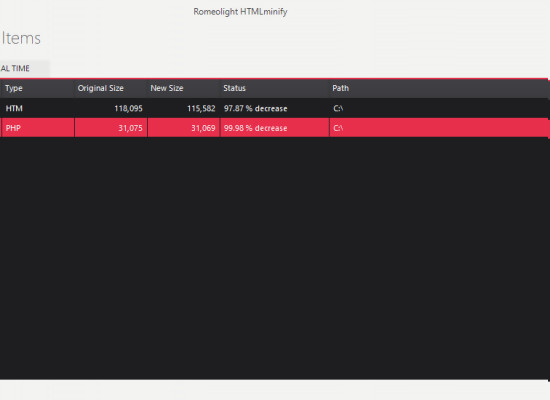Image resolution: width=550 pixels, height=400 pixels.
Task: Click the 115,582 new size cell
Action: pos(201,108)
